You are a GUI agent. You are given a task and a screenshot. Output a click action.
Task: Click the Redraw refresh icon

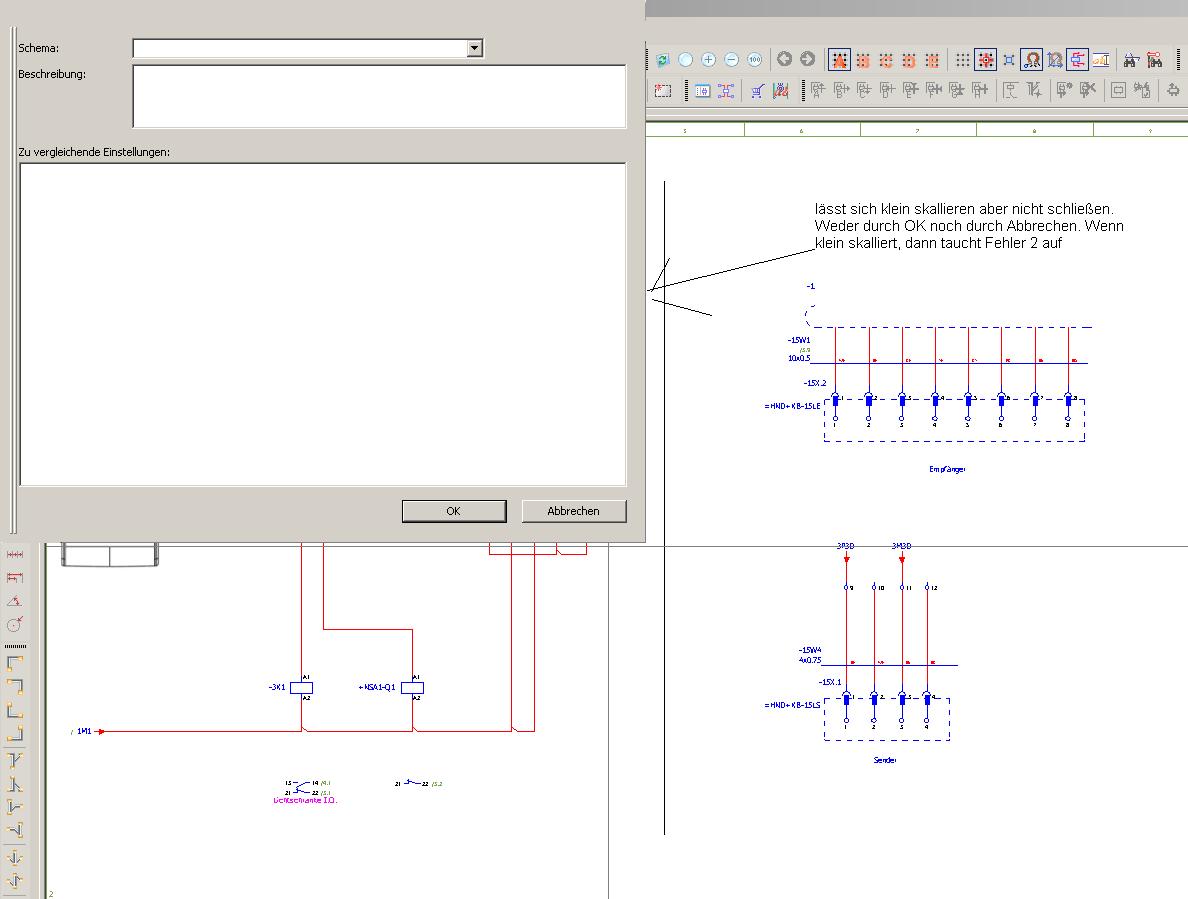click(x=663, y=59)
